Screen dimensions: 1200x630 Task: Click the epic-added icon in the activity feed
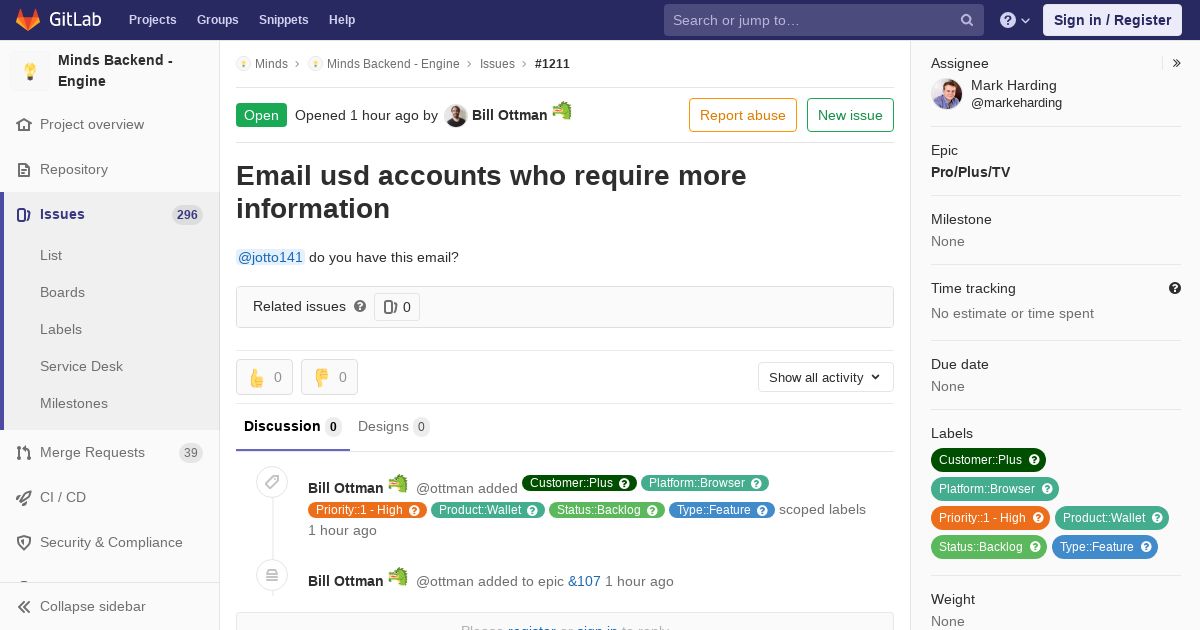pyautogui.click(x=271, y=575)
